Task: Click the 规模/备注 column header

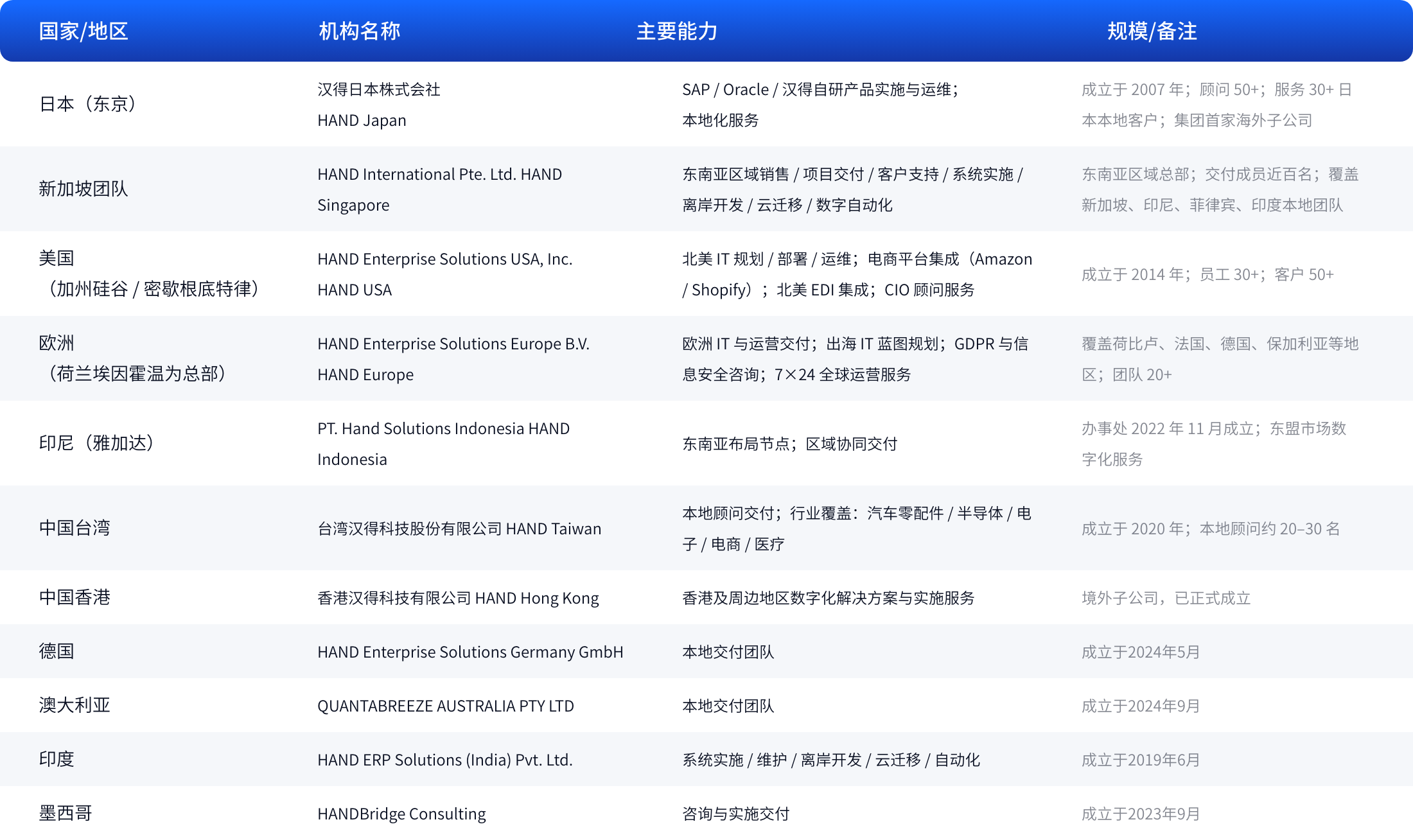Action: tap(1152, 31)
